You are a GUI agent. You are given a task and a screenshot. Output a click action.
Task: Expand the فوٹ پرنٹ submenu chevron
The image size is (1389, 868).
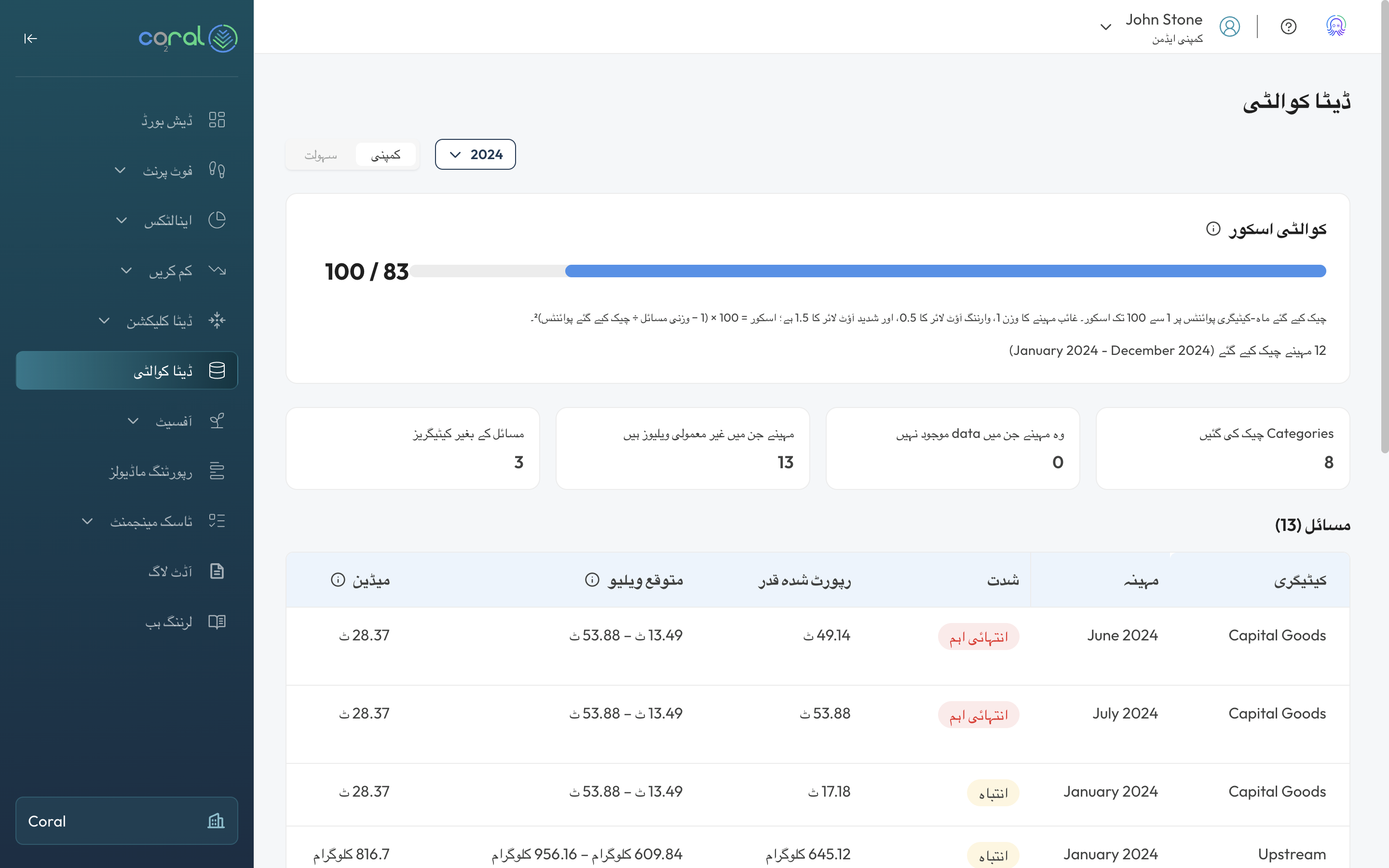pyautogui.click(x=120, y=170)
